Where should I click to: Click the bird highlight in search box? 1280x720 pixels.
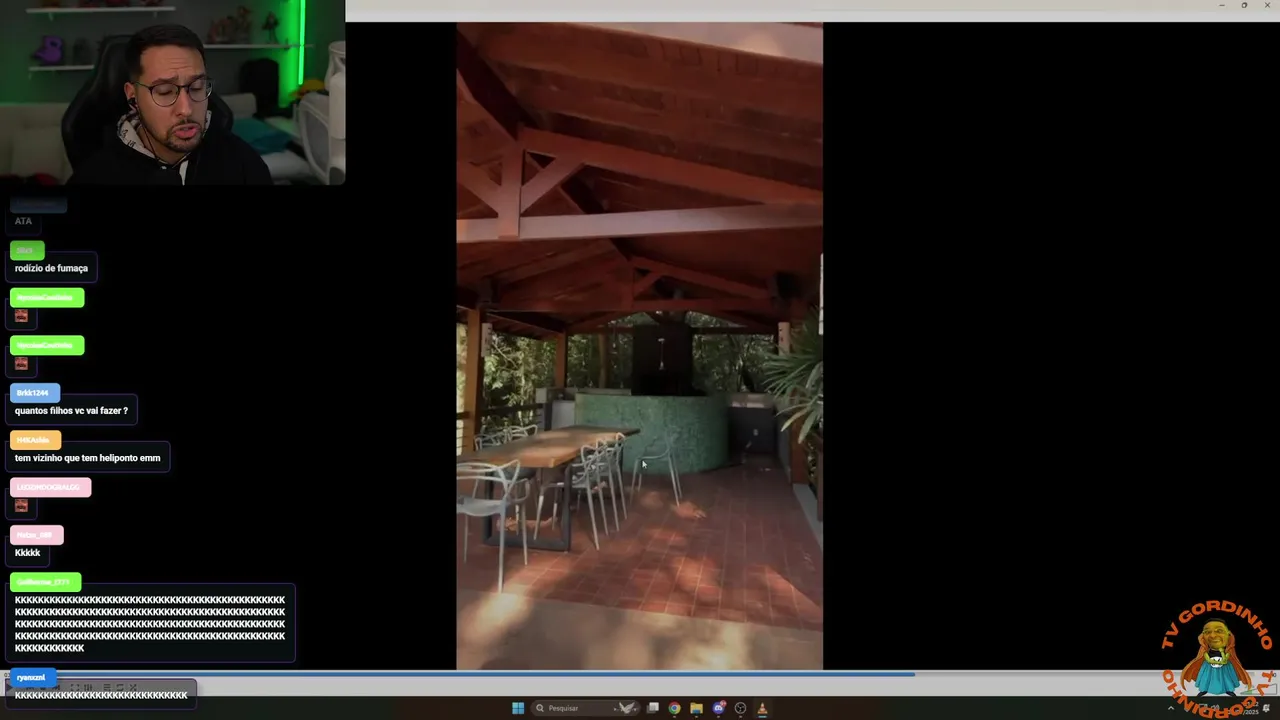coord(627,708)
